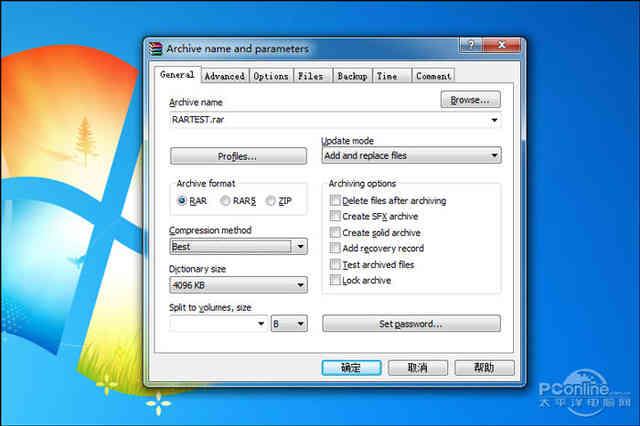640x426 pixels.
Task: Switch to the Advanced tab
Action: 224,76
